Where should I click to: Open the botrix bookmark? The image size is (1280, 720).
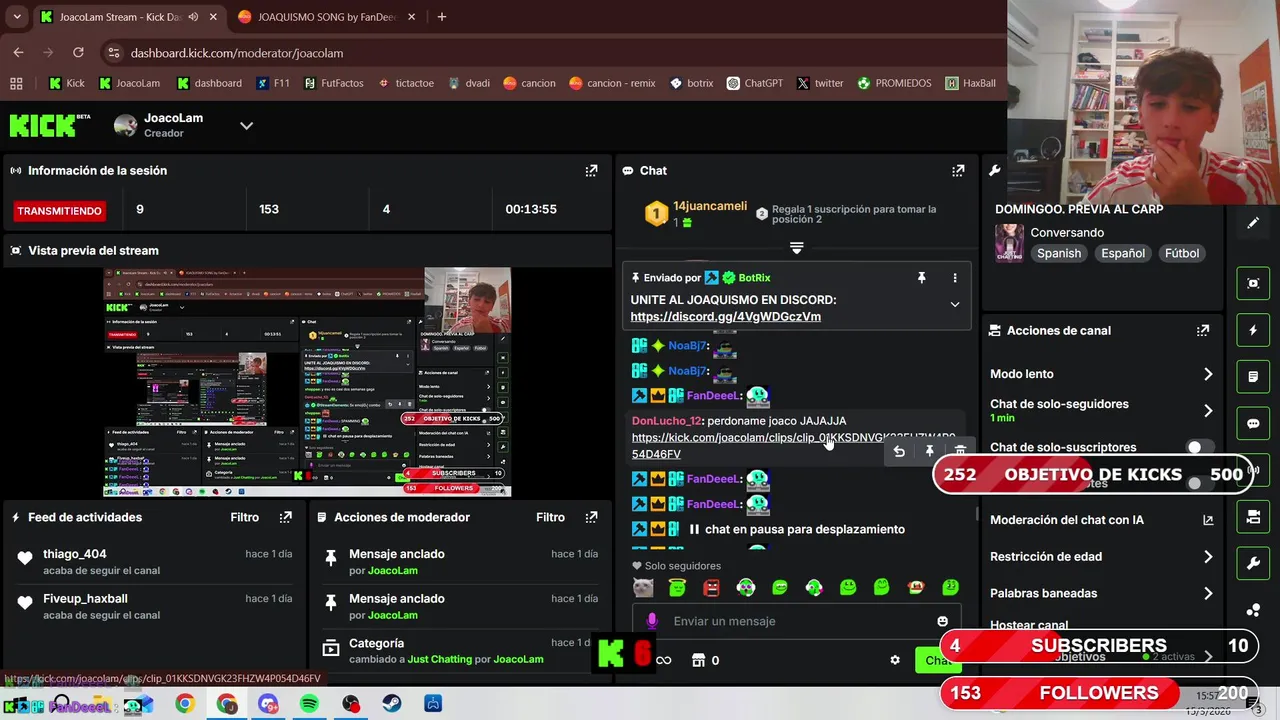pos(691,83)
